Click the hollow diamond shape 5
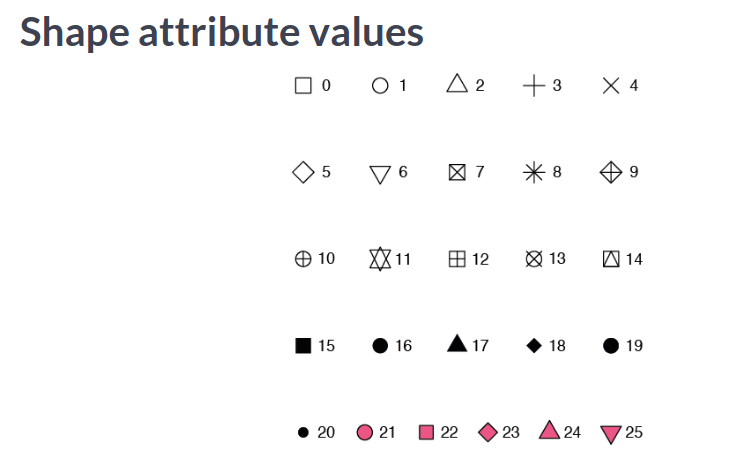Image resolution: width=747 pixels, height=467 pixels. pos(303,173)
